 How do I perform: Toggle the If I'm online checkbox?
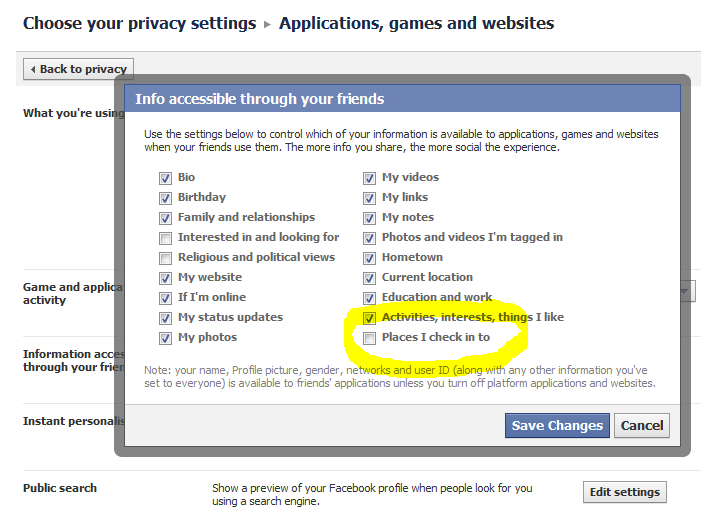pos(165,298)
